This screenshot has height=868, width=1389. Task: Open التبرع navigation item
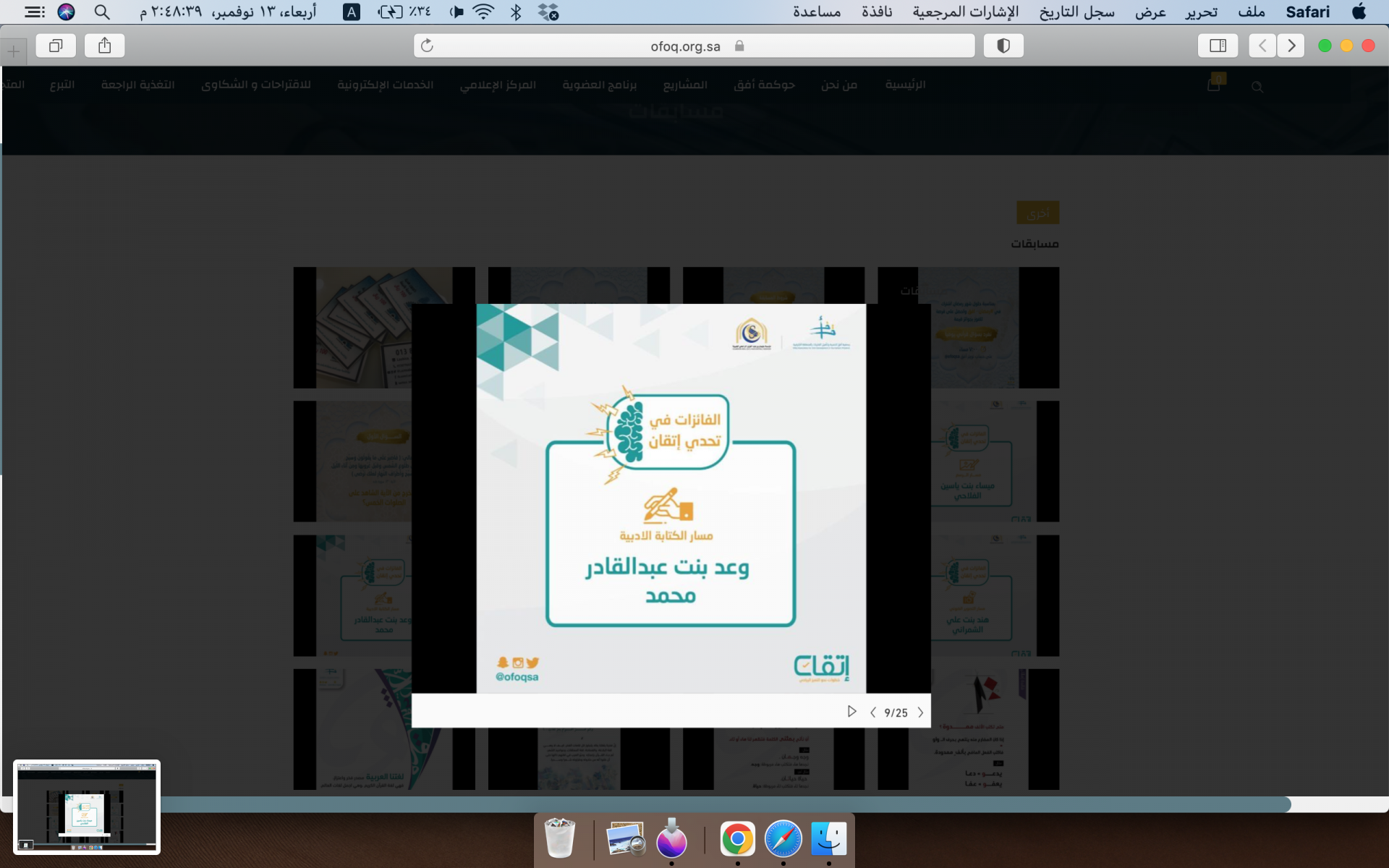coord(62,85)
